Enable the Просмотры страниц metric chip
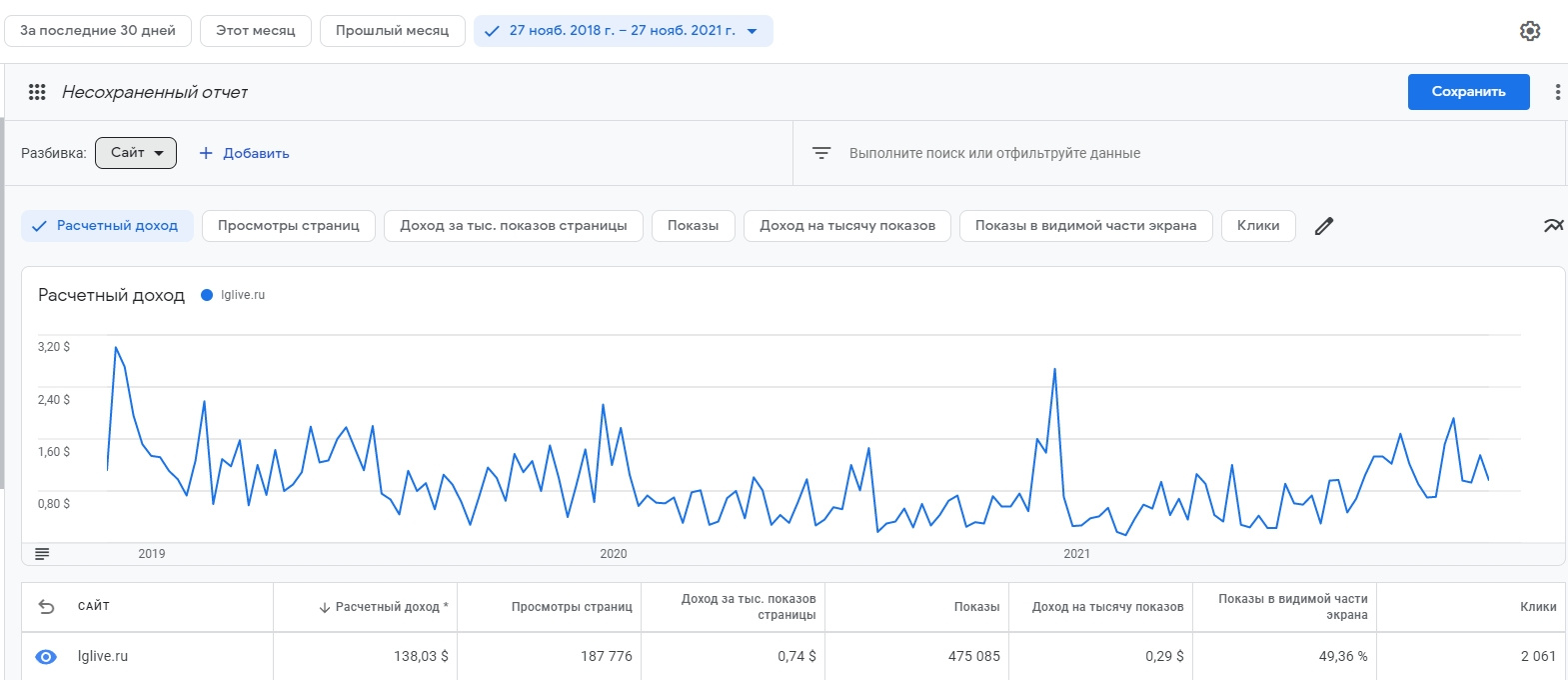 pos(288,226)
